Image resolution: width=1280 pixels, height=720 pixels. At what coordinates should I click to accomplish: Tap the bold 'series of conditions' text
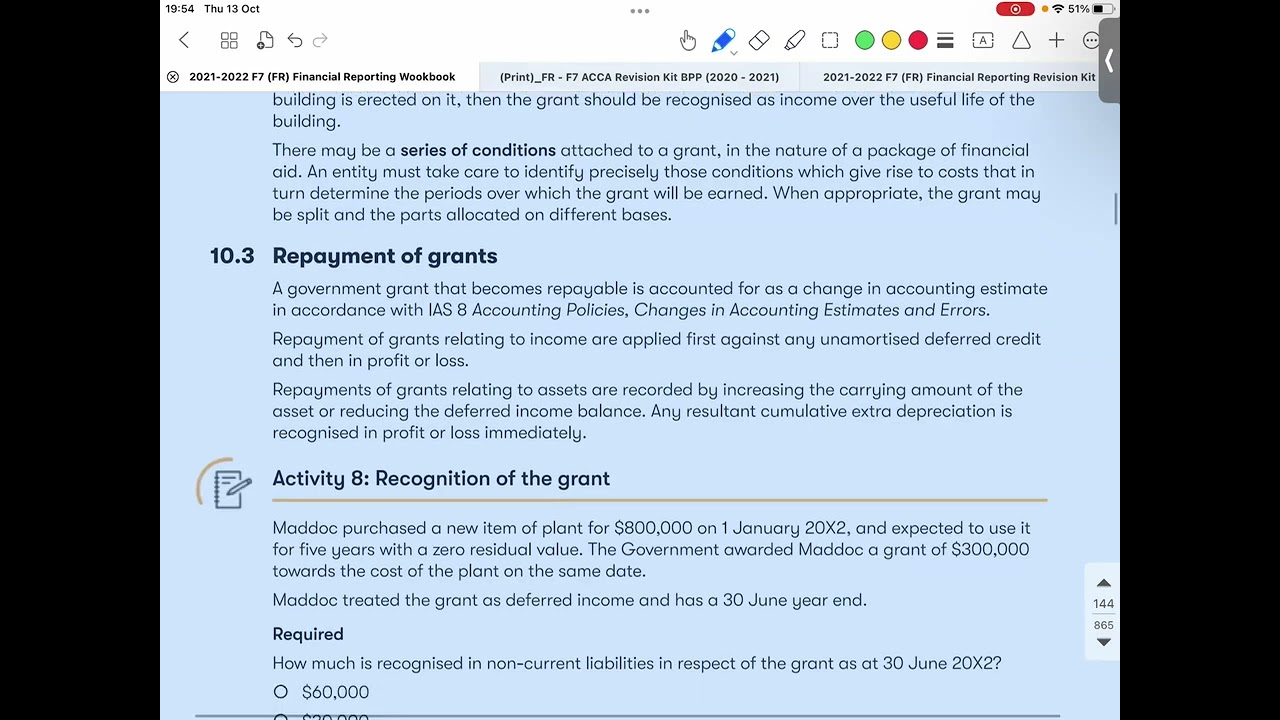click(478, 150)
